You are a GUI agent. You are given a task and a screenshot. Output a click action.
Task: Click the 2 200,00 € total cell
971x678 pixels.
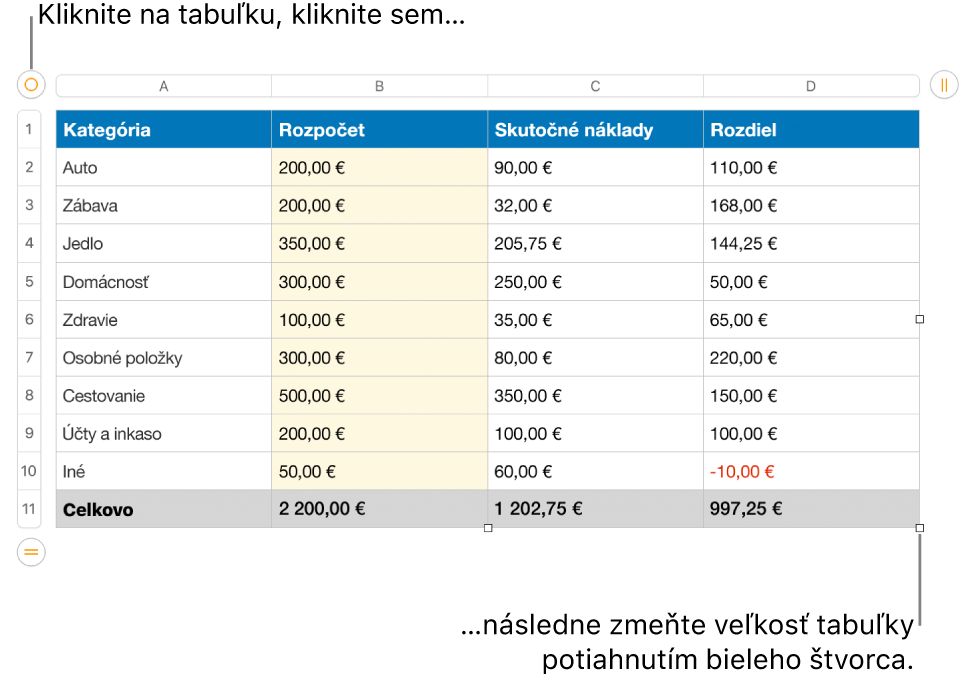pyautogui.click(x=380, y=509)
